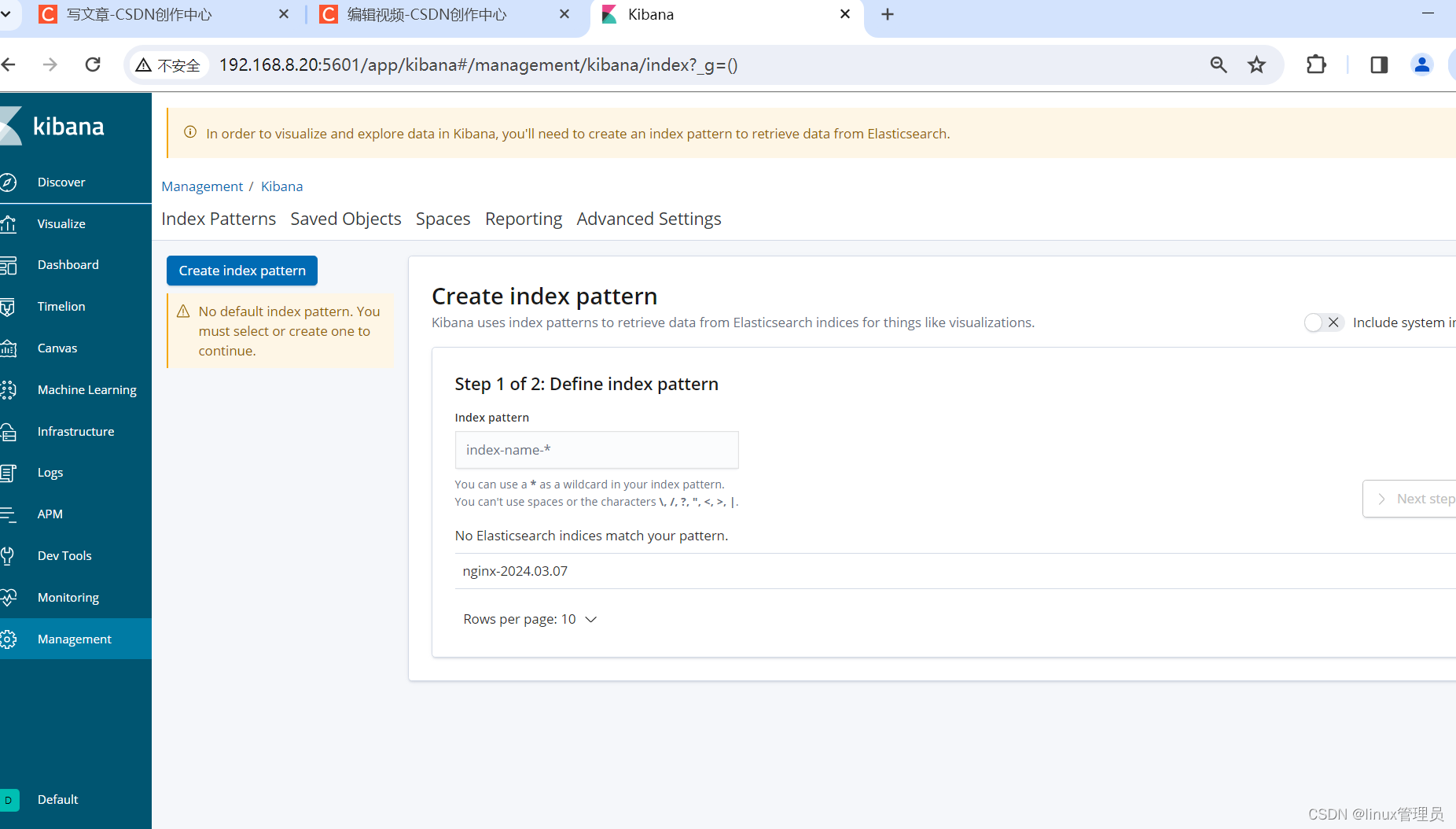Open browser extensions puzzle icon
This screenshot has width=1456, height=829.
[x=1316, y=64]
